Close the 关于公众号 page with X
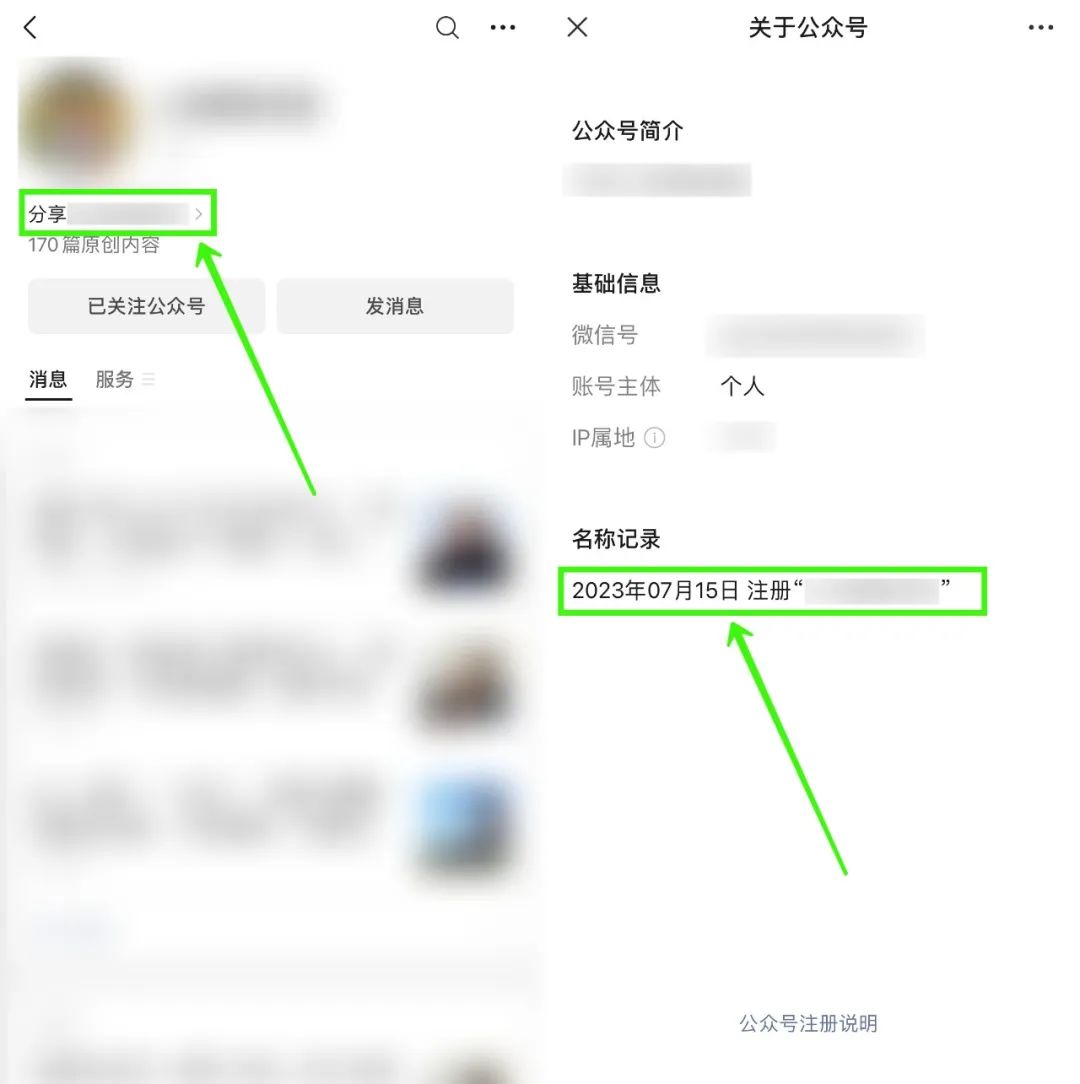 point(577,28)
